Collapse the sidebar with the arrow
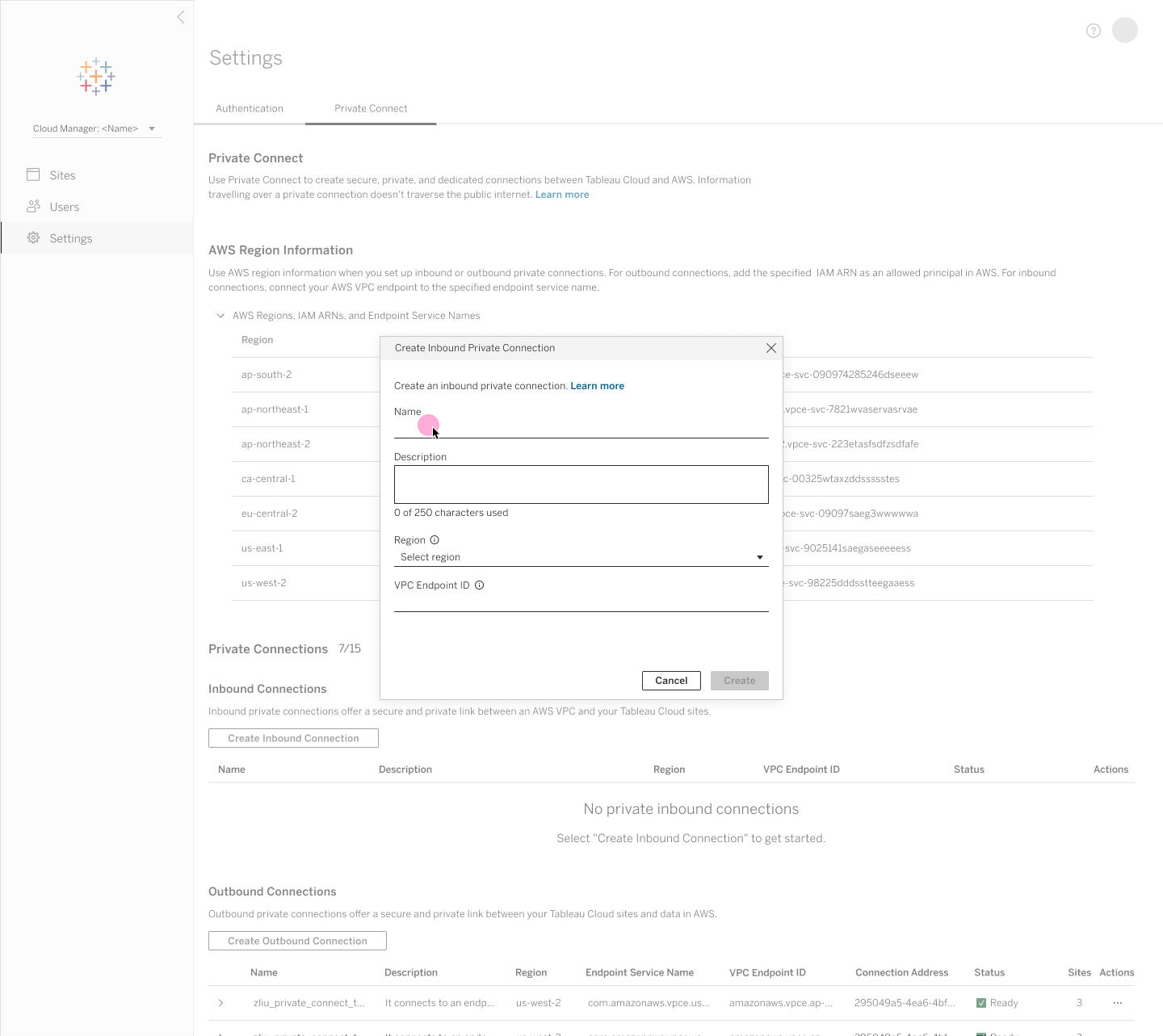This screenshot has width=1163, height=1036. pos(181,17)
